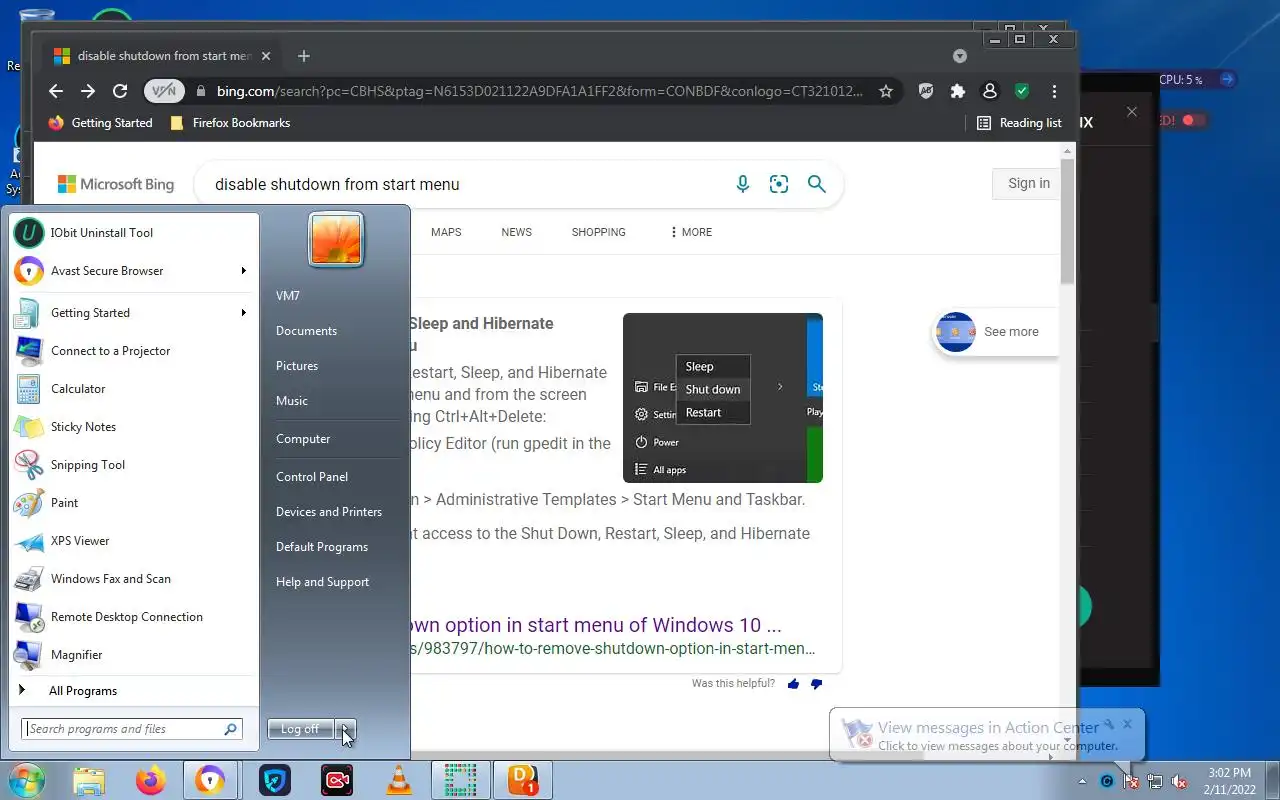
Task: Launch Calculator from Start menu
Action: click(x=133, y=389)
